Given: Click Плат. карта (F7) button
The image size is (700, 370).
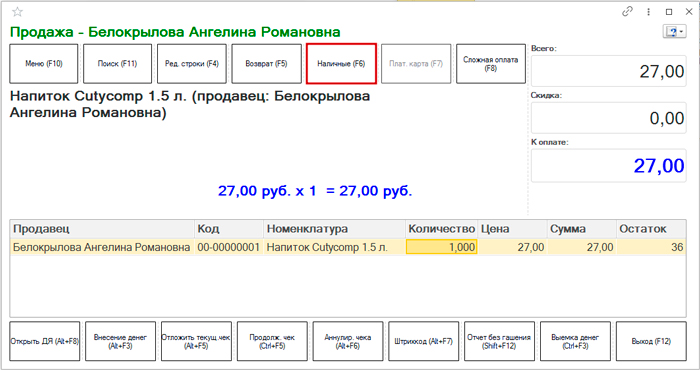Looking at the screenshot, I should point(416,63).
